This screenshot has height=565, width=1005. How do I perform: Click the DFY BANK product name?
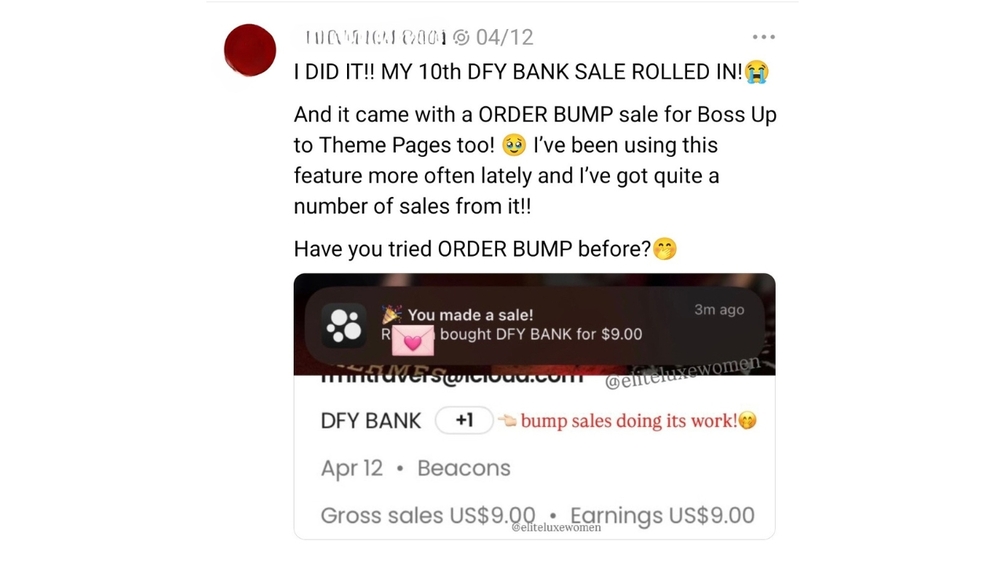point(371,421)
